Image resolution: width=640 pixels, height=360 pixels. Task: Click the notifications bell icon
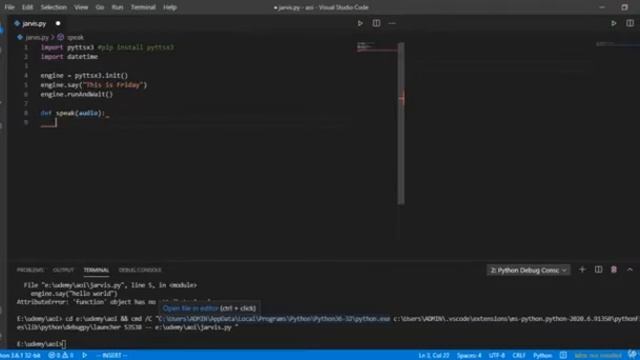[632, 355]
